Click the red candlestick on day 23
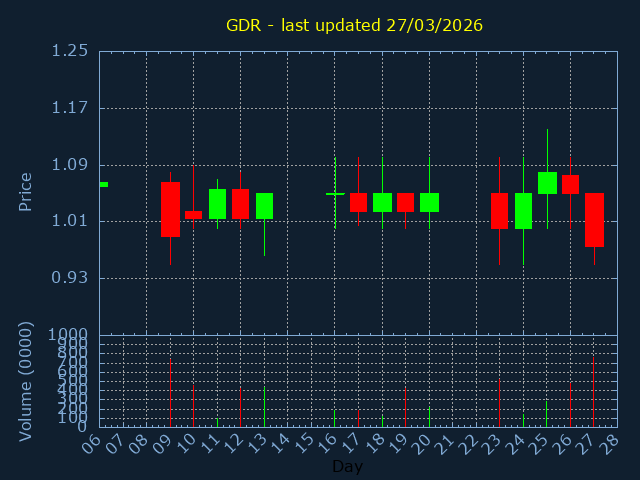The width and height of the screenshot is (640, 480). [x=499, y=211]
